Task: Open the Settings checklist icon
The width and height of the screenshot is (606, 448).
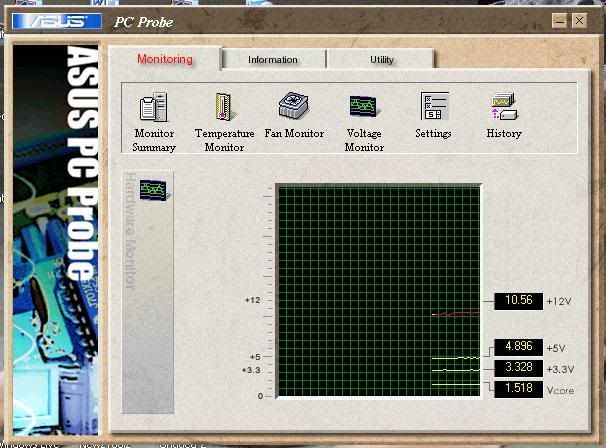Action: point(435,106)
